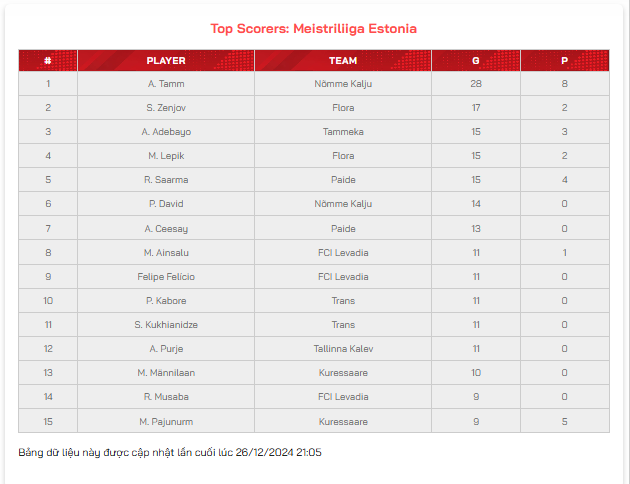Click the G goals column header
630x484 pixels.
pyautogui.click(x=476, y=61)
